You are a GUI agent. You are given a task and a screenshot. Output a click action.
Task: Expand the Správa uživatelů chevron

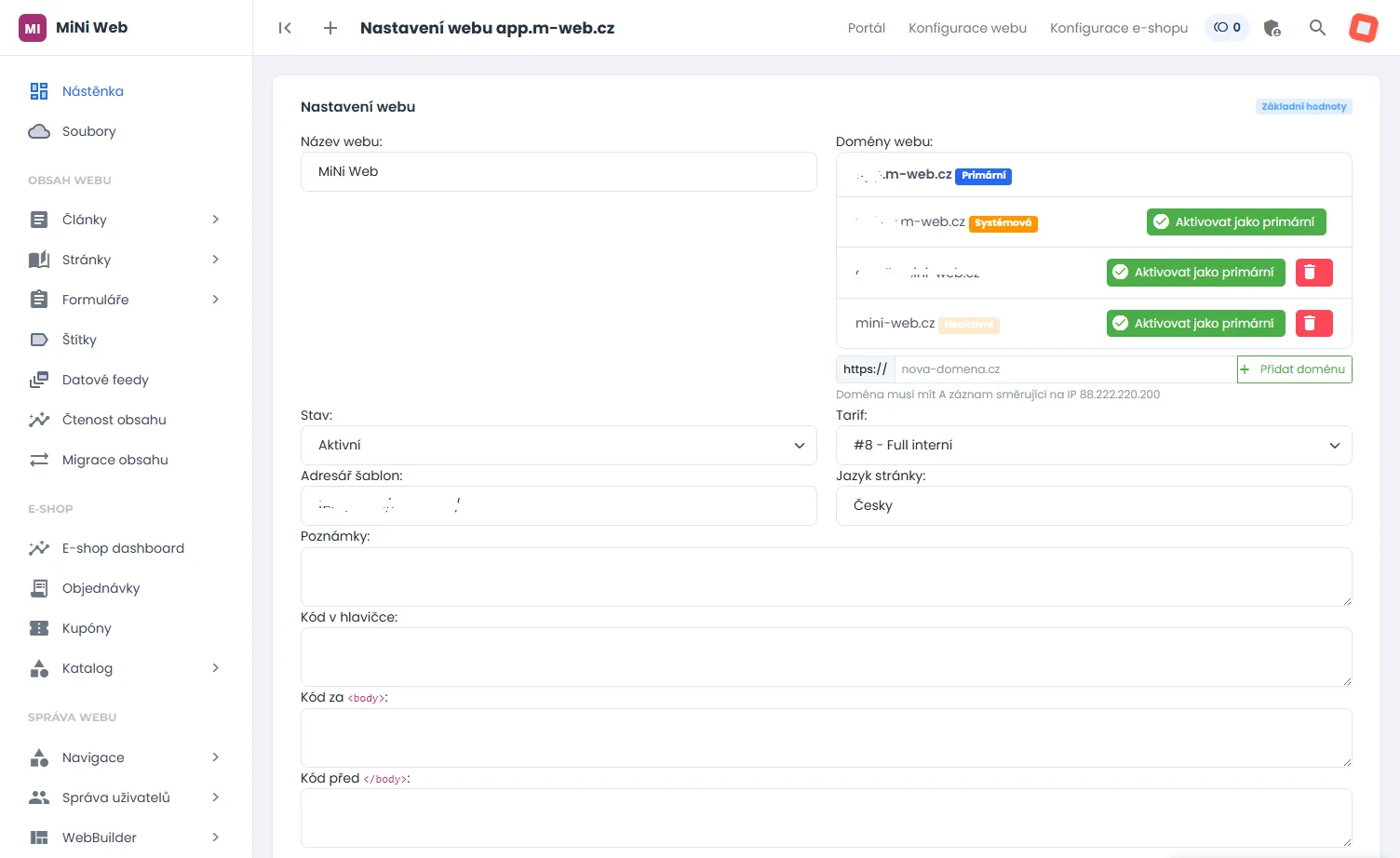(216, 798)
